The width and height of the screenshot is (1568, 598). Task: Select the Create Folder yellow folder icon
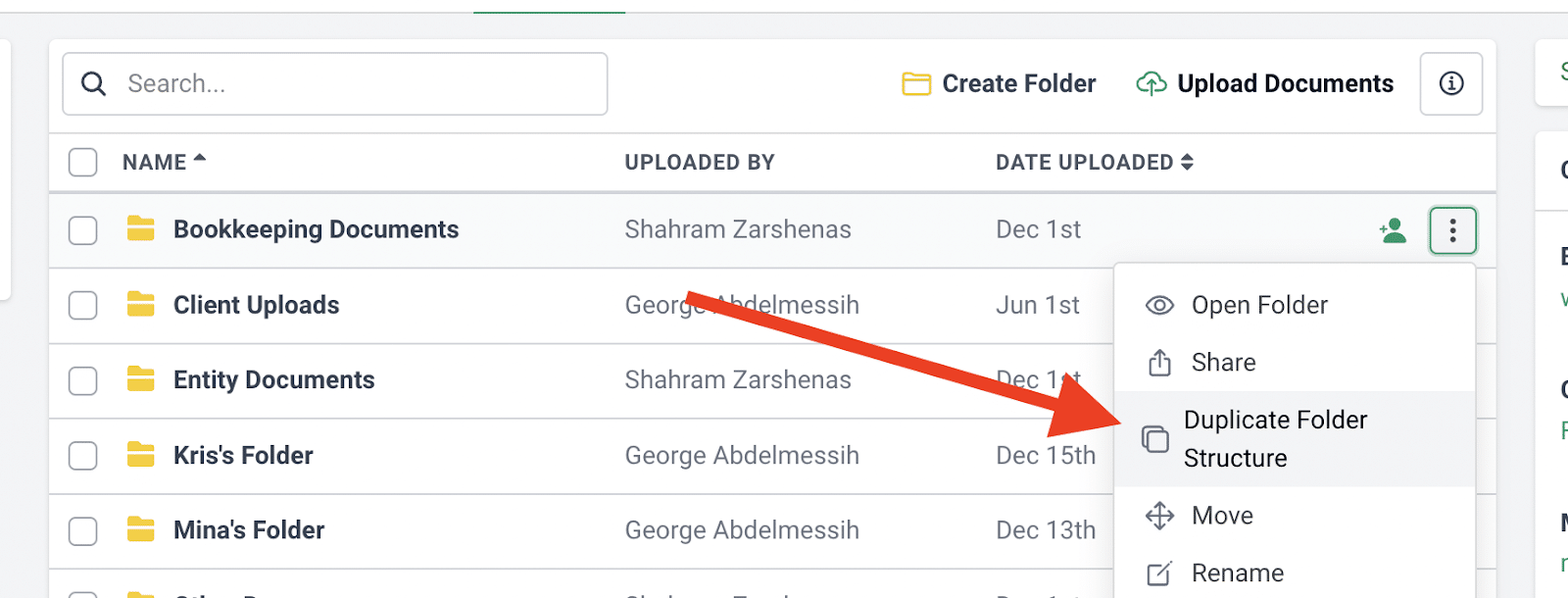[915, 83]
